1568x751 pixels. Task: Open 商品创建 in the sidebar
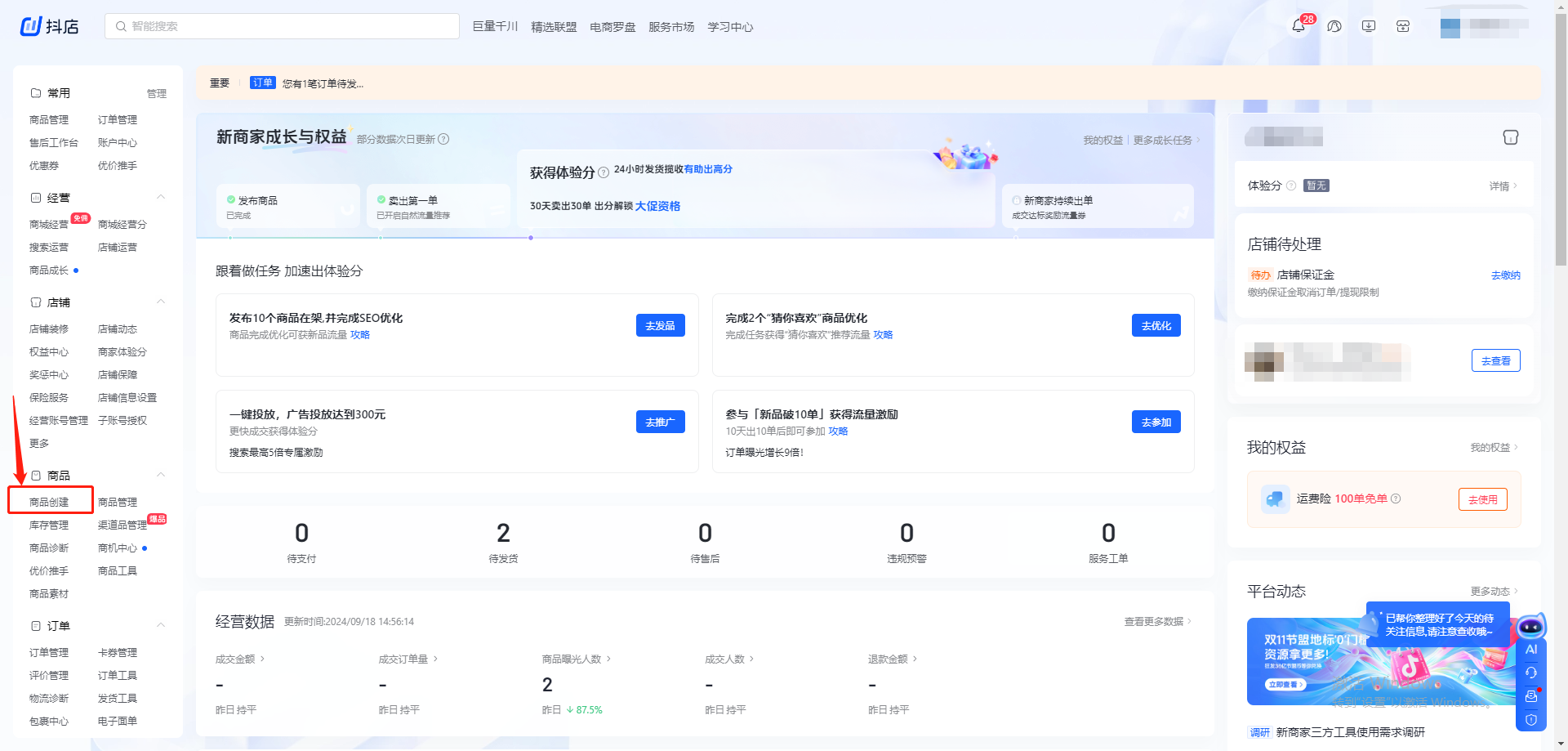[49, 502]
